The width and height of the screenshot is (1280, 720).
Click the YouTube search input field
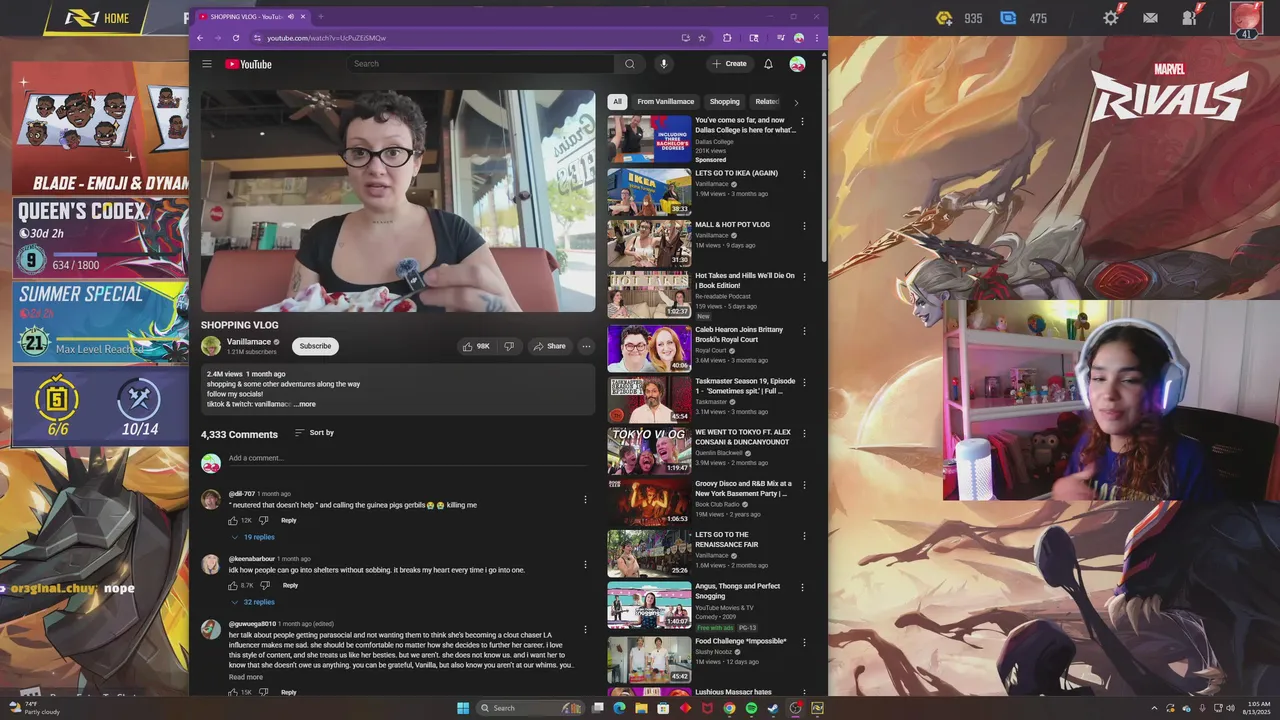click(482, 64)
